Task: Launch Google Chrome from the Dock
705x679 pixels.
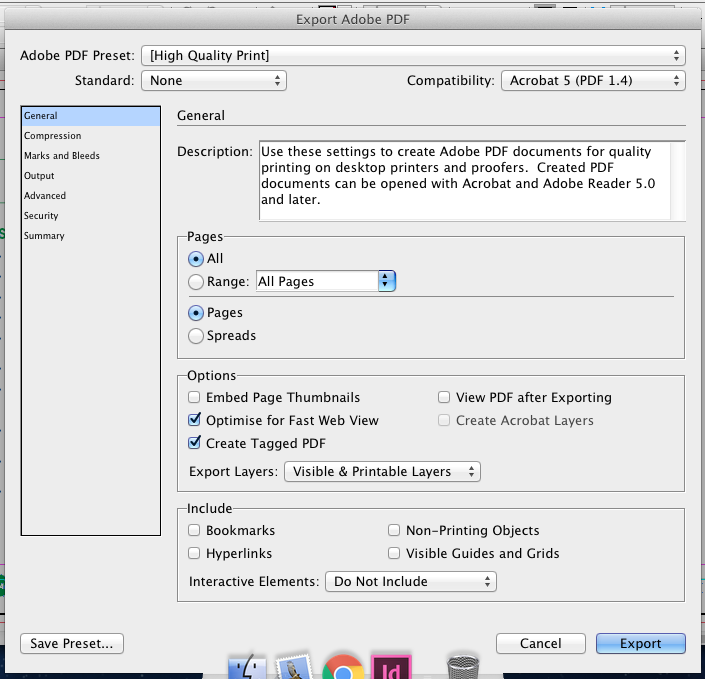Action: (343, 667)
